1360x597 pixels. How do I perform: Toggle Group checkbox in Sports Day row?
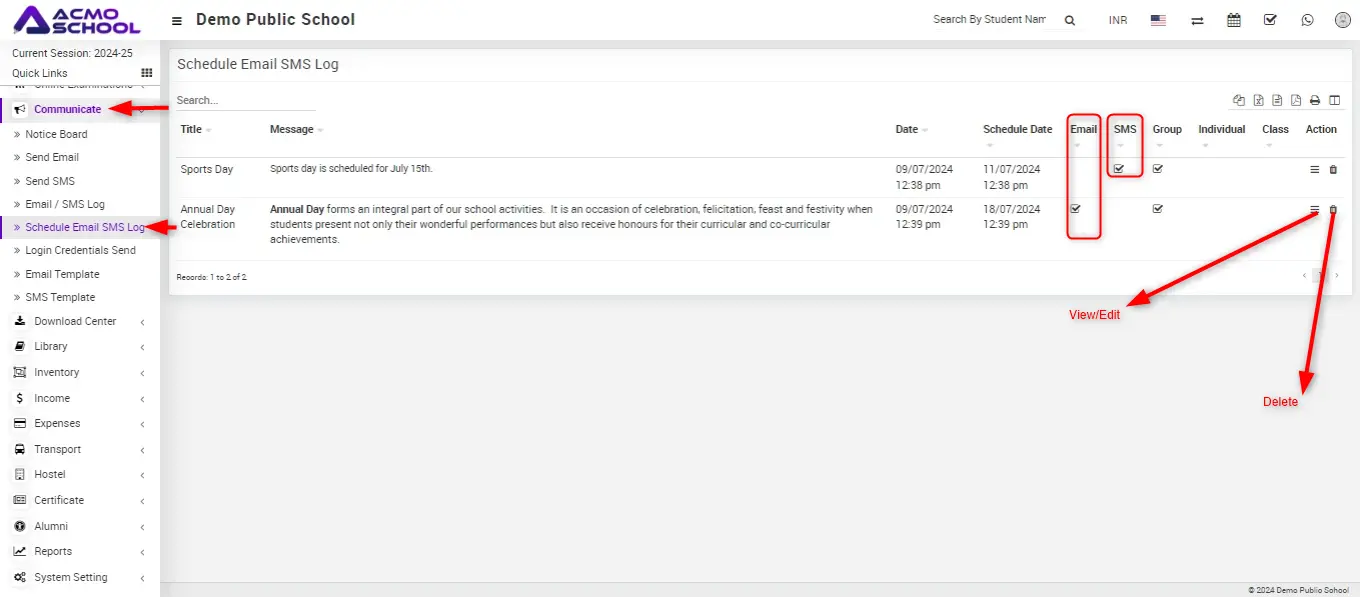(1158, 169)
